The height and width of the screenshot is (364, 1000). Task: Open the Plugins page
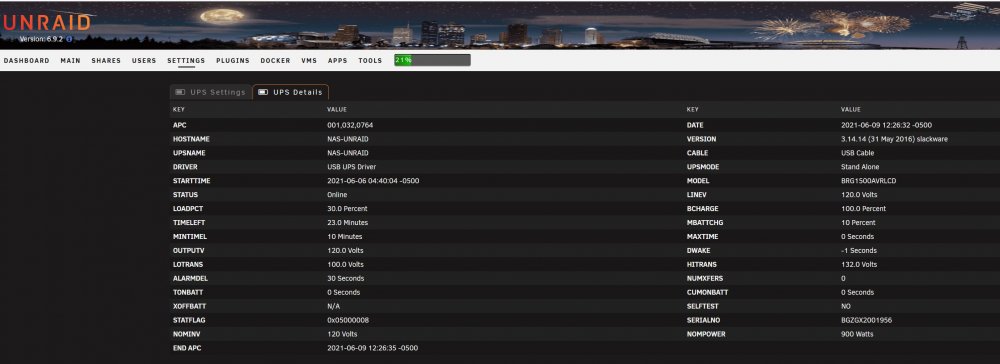point(233,61)
